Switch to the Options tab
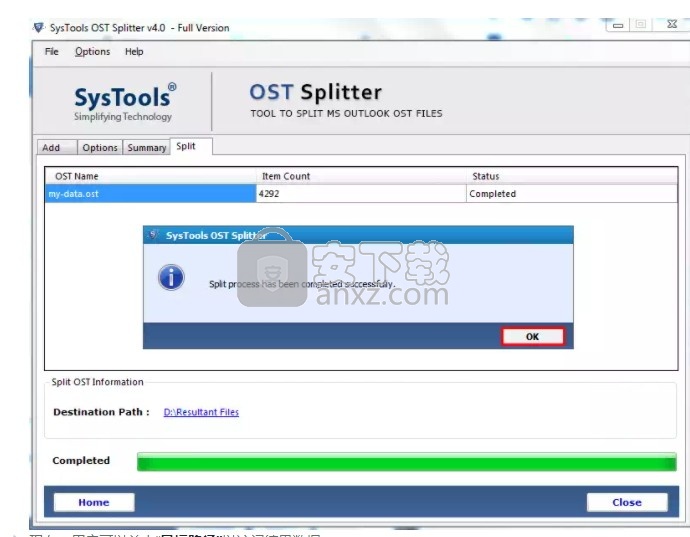The width and height of the screenshot is (690, 537). click(100, 147)
